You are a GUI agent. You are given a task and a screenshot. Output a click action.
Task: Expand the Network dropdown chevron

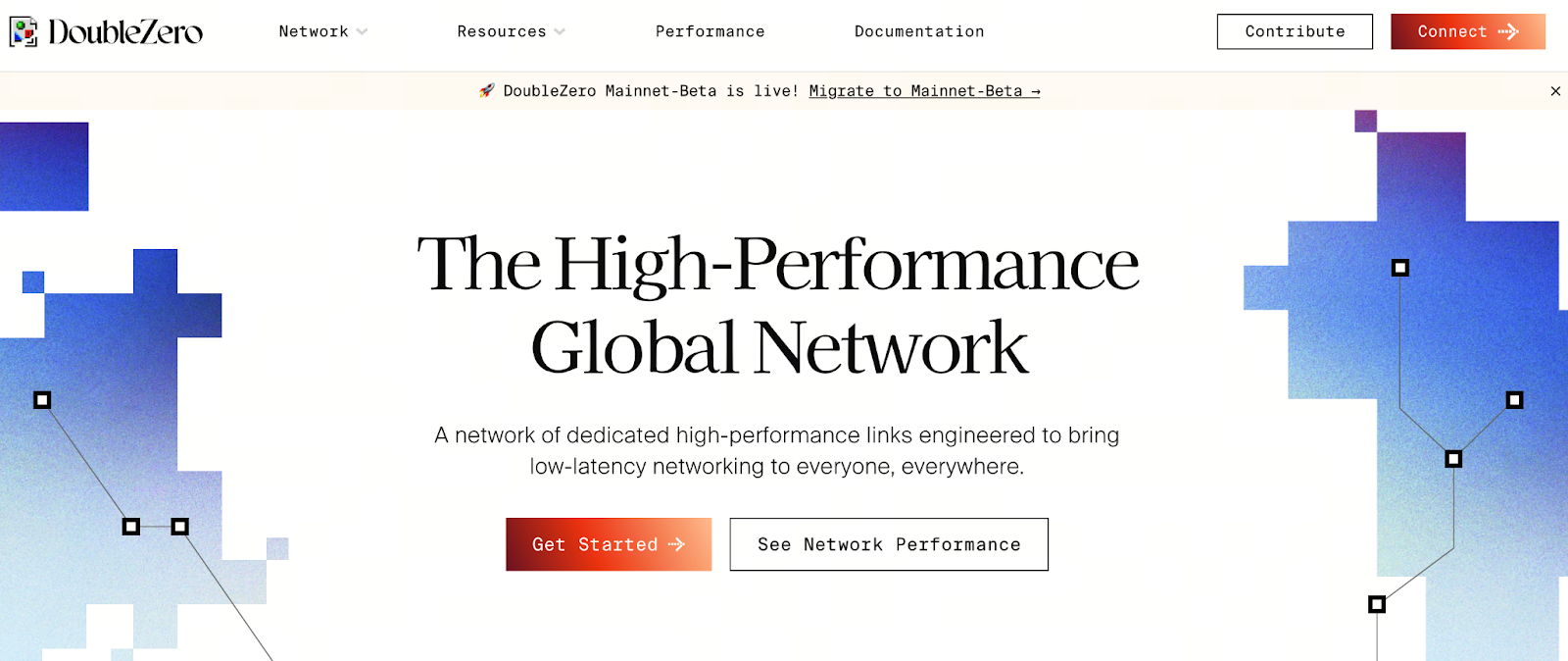[363, 31]
